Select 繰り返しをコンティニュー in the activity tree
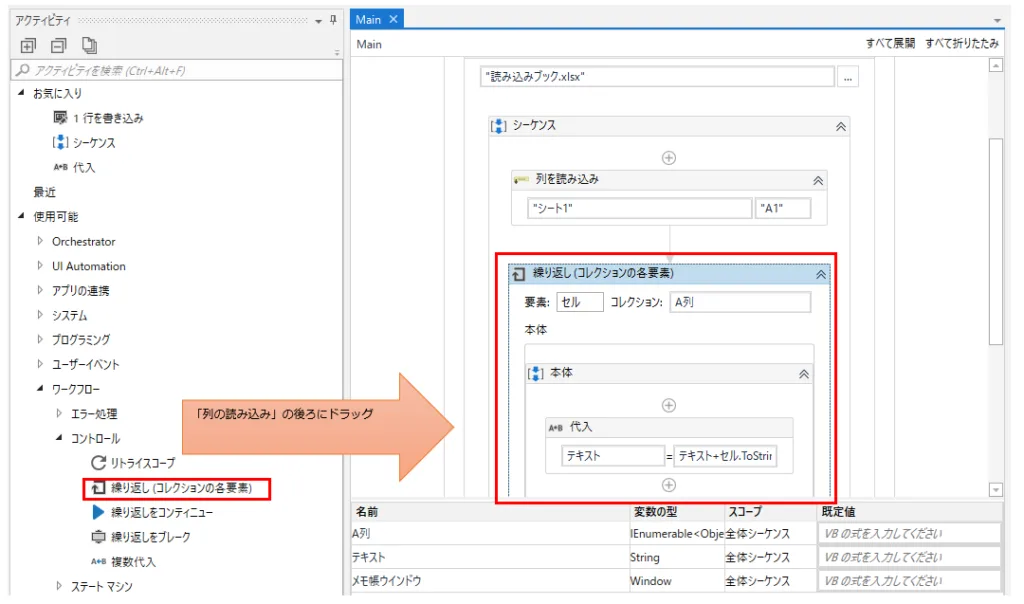The width and height of the screenshot is (1024, 604). pyautogui.click(x=161, y=512)
